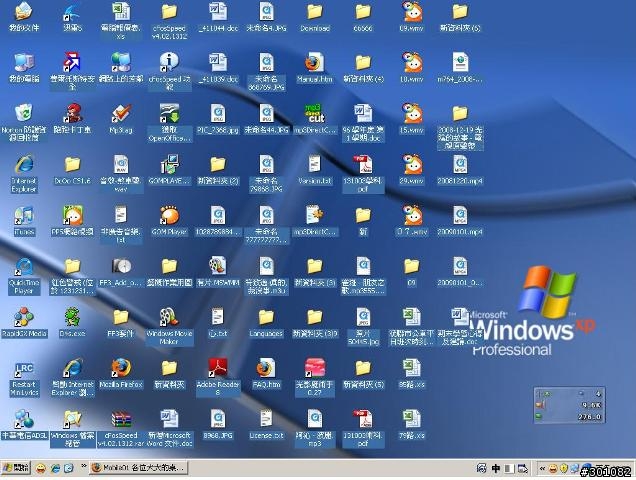
Task: Click the cFosSpeed traffic status gadget
Action: coord(569,405)
